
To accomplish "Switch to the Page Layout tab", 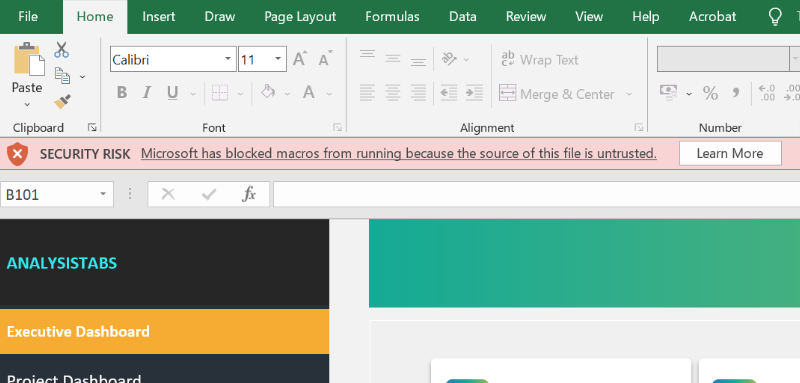I will [x=300, y=17].
